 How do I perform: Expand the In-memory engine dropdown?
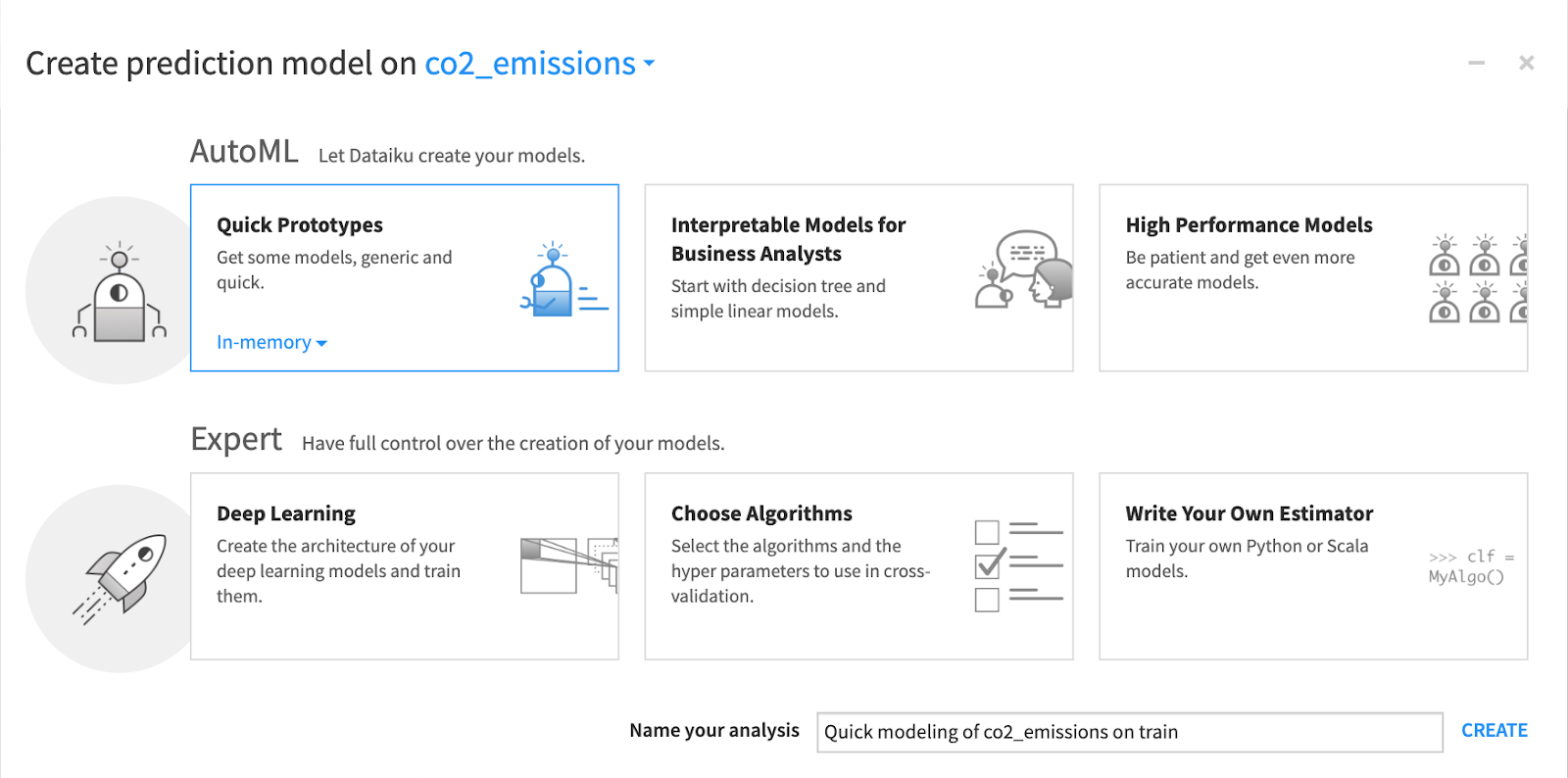[x=271, y=342]
